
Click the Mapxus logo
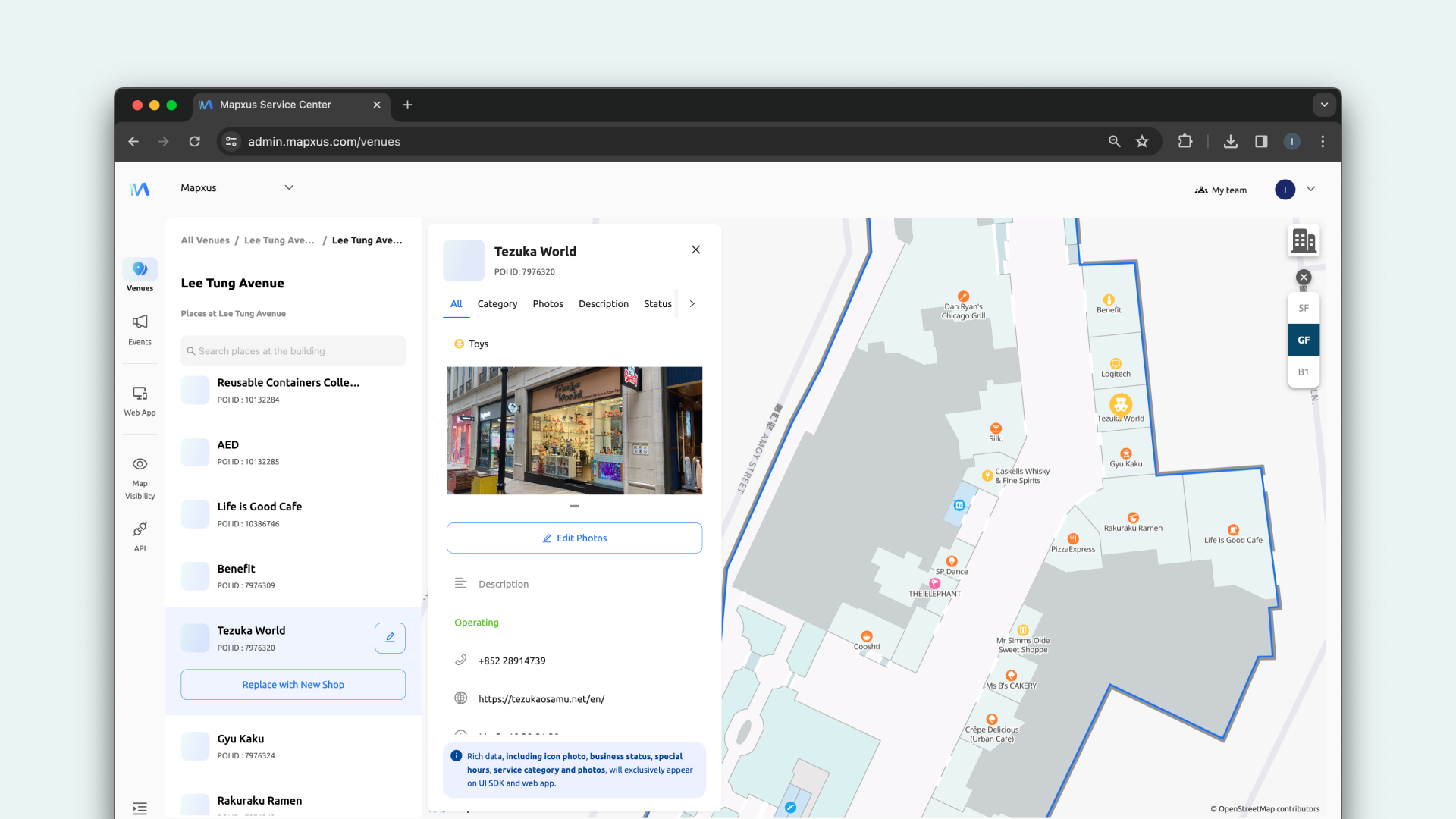(140, 189)
